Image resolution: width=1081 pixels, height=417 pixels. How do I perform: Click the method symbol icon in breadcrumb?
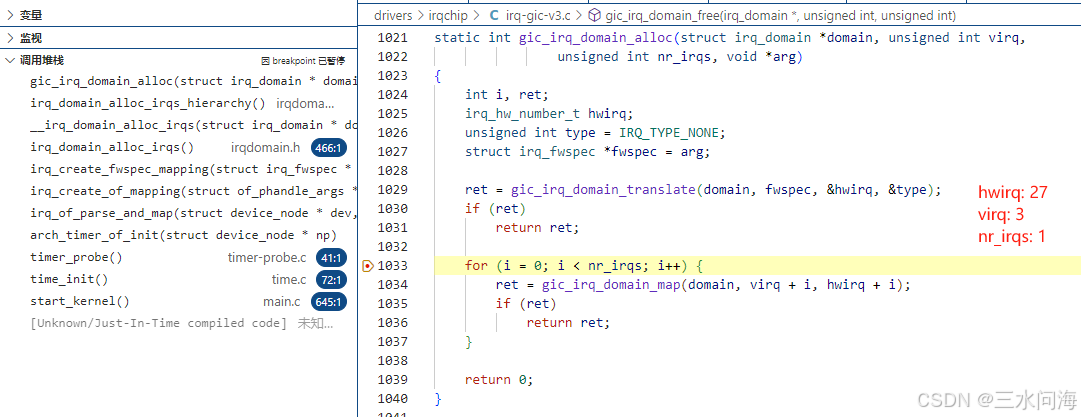594,15
